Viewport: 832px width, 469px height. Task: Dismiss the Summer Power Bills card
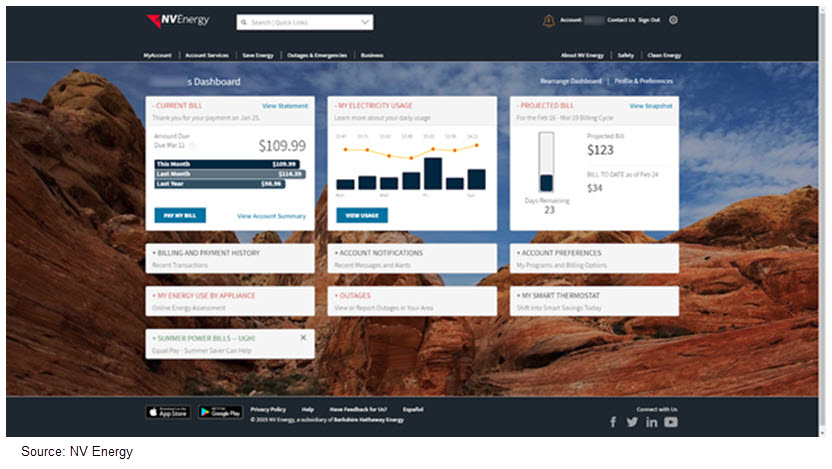303,337
